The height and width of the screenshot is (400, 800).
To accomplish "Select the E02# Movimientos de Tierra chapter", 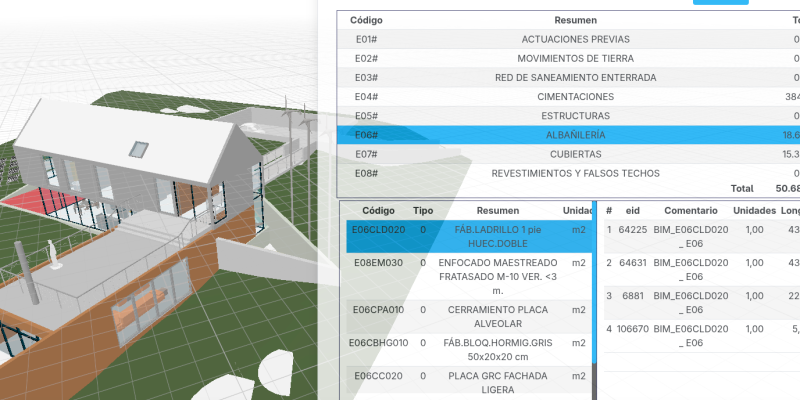I will point(575,58).
